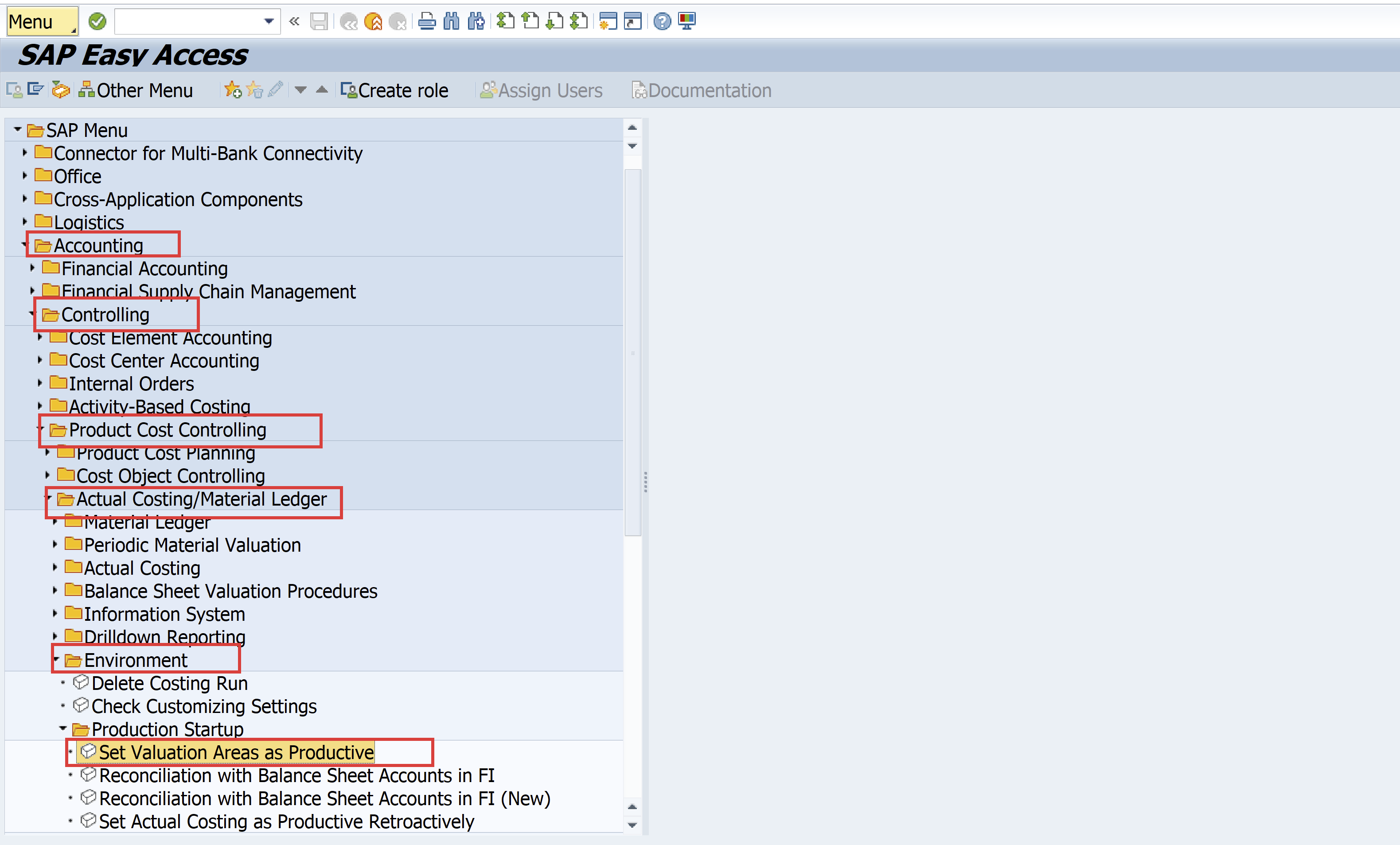Select Actual Costing/Material Ledger folder
Screen dimensions: 1400x845
tap(202, 499)
